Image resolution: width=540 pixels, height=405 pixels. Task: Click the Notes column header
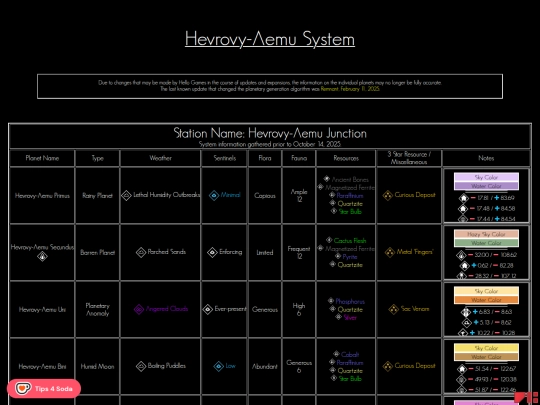tap(486, 158)
